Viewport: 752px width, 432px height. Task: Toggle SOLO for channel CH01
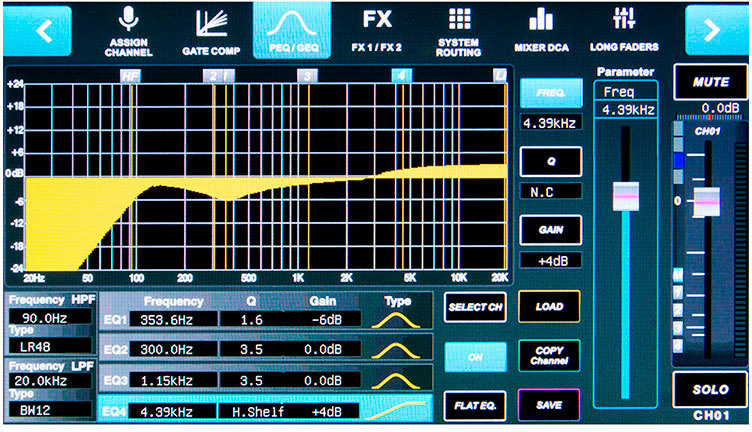point(710,387)
